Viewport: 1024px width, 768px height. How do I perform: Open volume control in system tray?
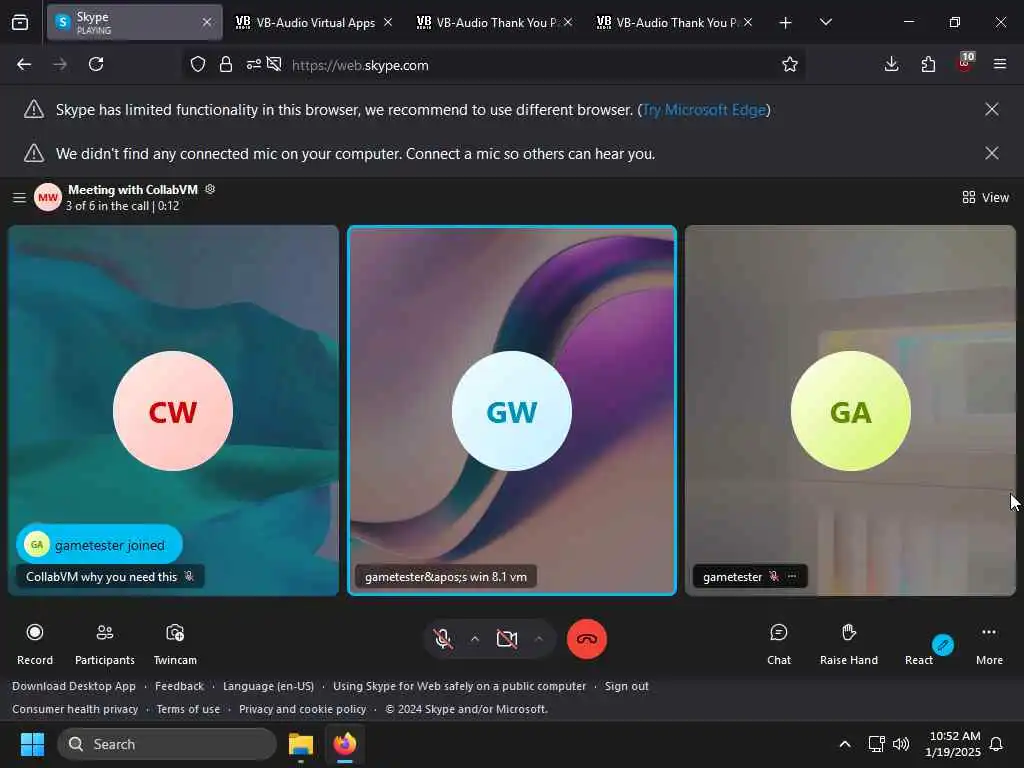[x=901, y=744]
